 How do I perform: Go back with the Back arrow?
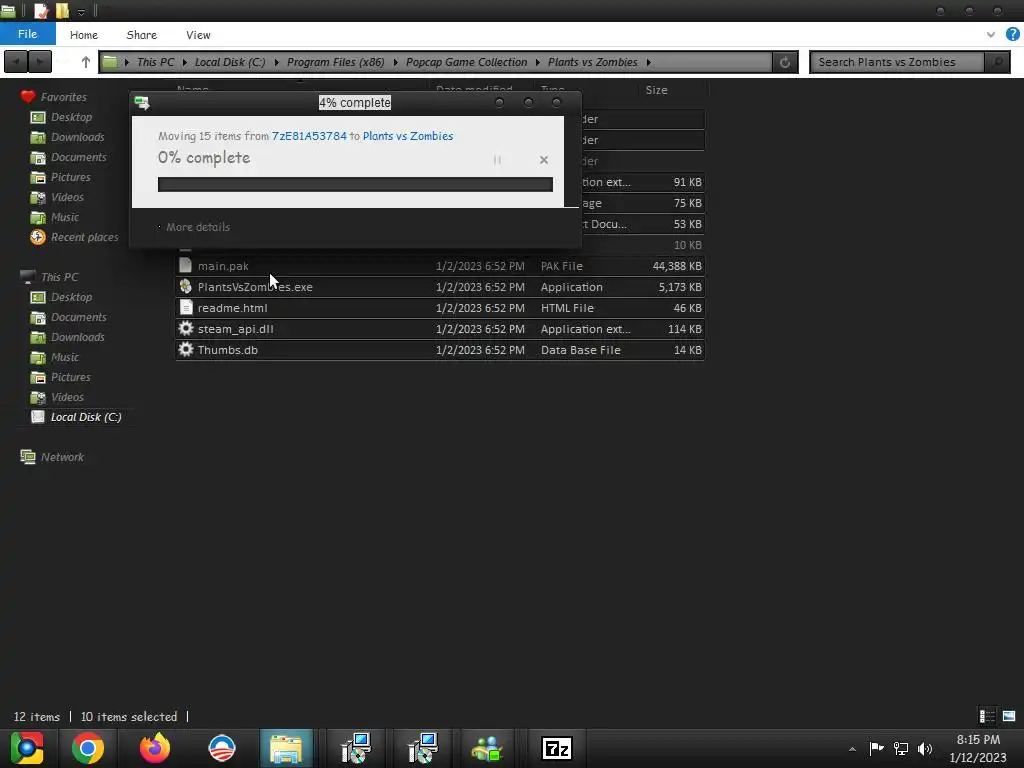[x=16, y=62]
